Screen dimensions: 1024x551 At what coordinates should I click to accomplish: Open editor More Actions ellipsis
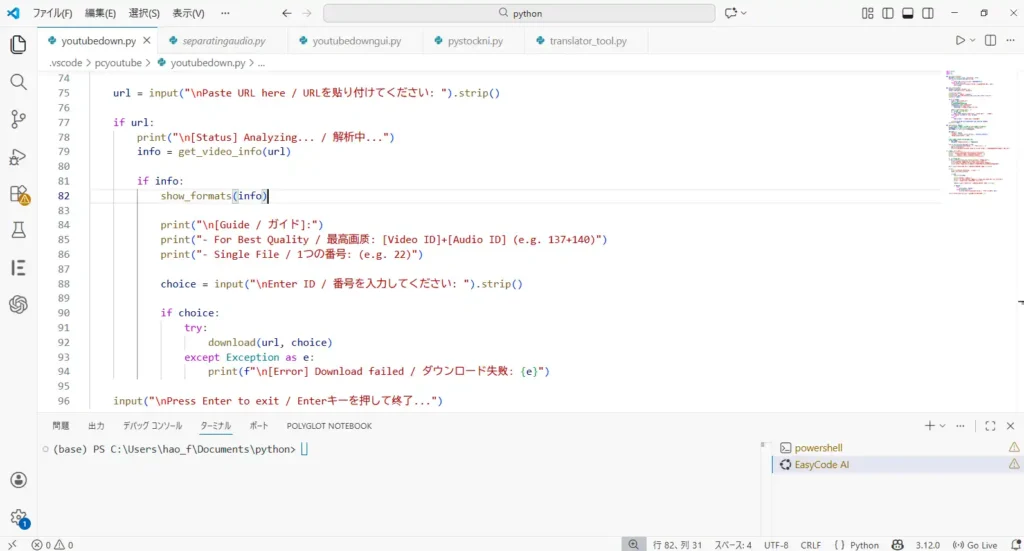coord(1010,40)
